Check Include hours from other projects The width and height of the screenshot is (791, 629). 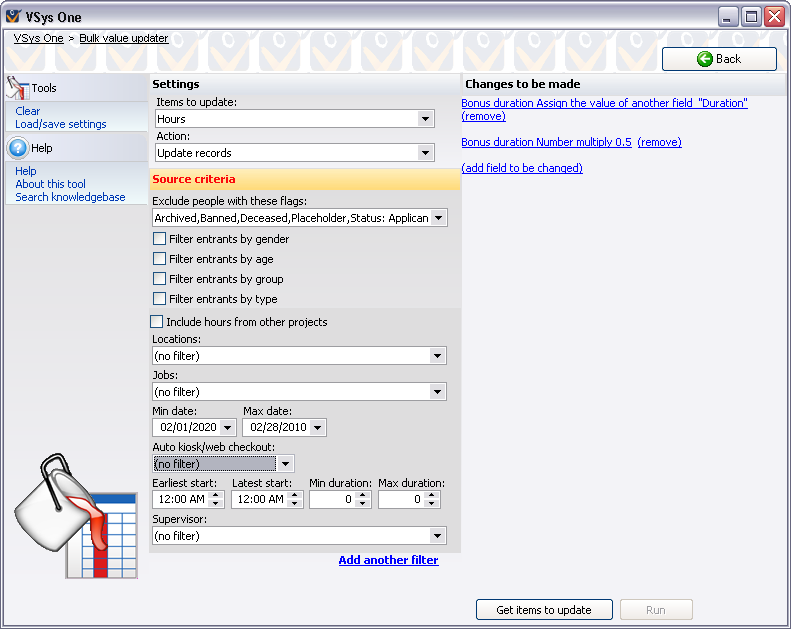[156, 322]
